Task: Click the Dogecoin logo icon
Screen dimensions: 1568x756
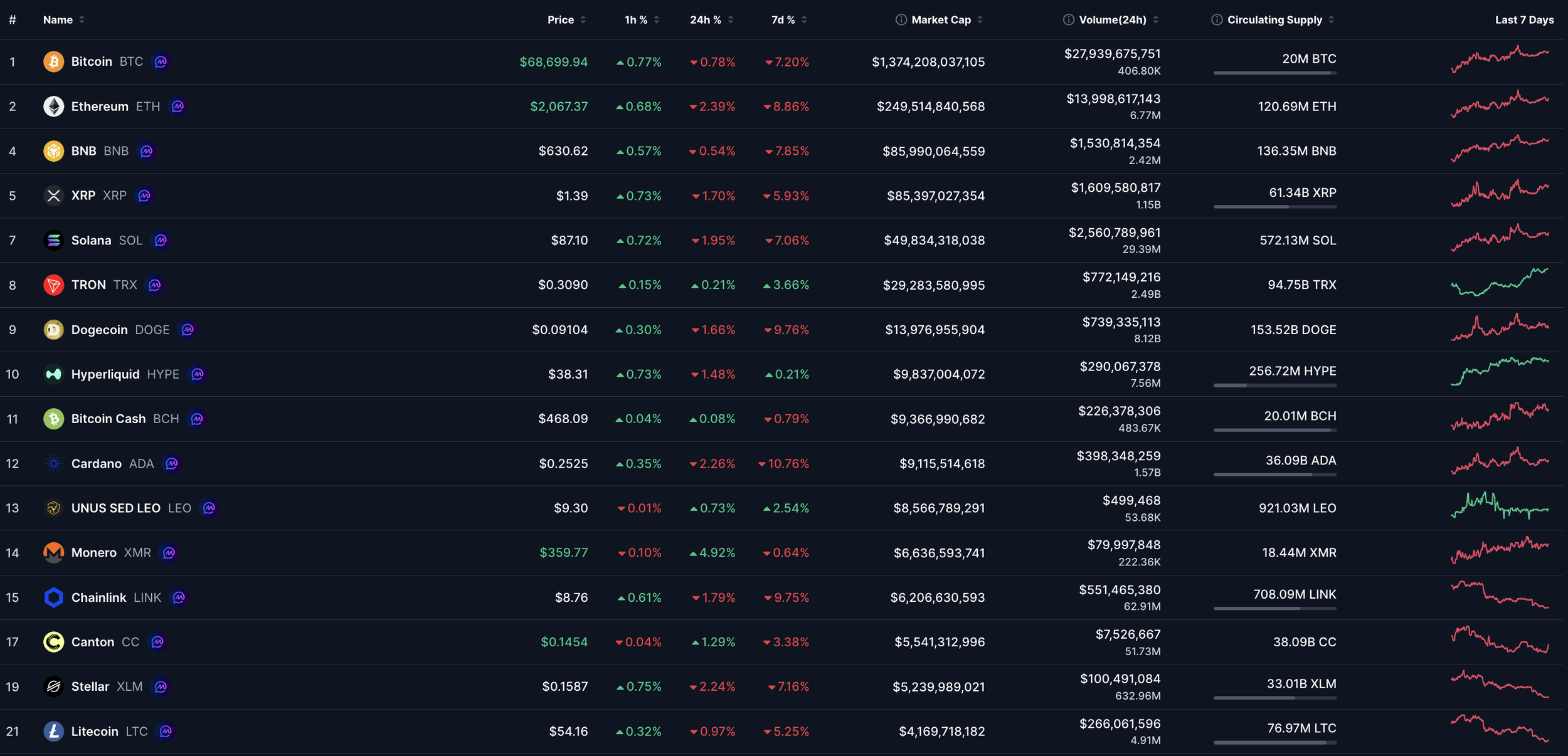Action: coord(53,330)
